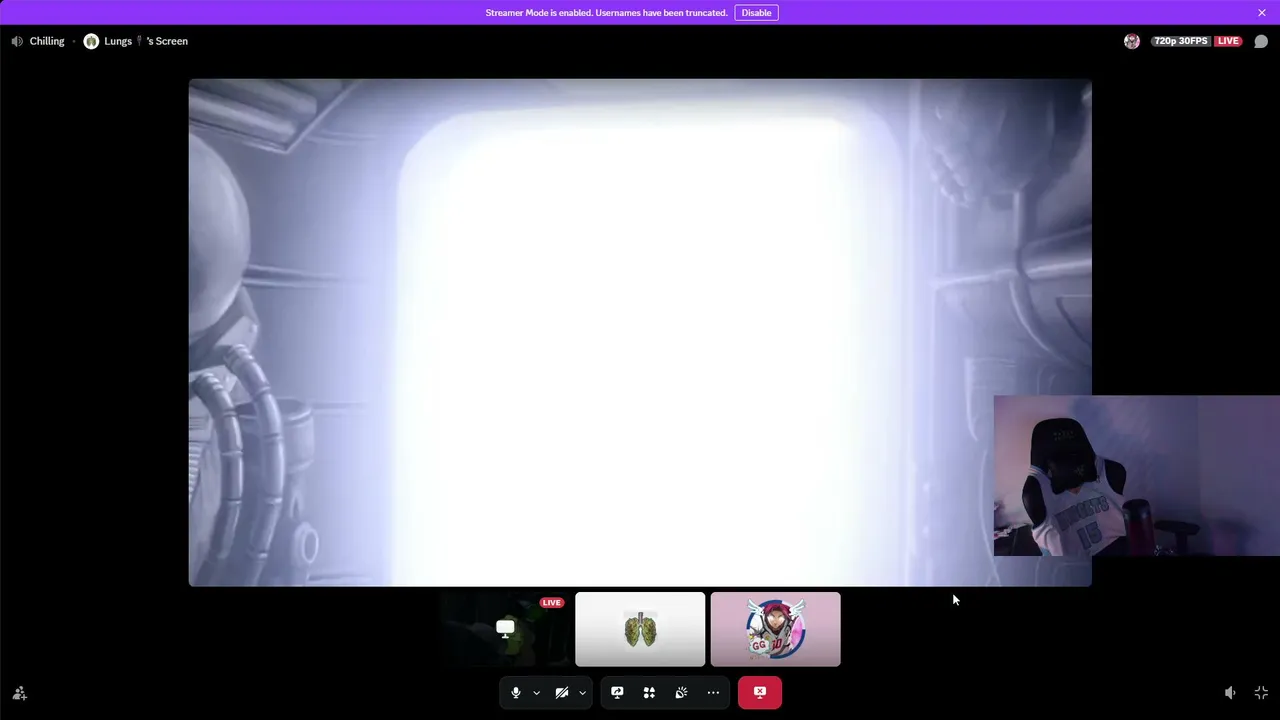Click the Chilling voice channel name
This screenshot has width=1280, height=720.
[47, 41]
